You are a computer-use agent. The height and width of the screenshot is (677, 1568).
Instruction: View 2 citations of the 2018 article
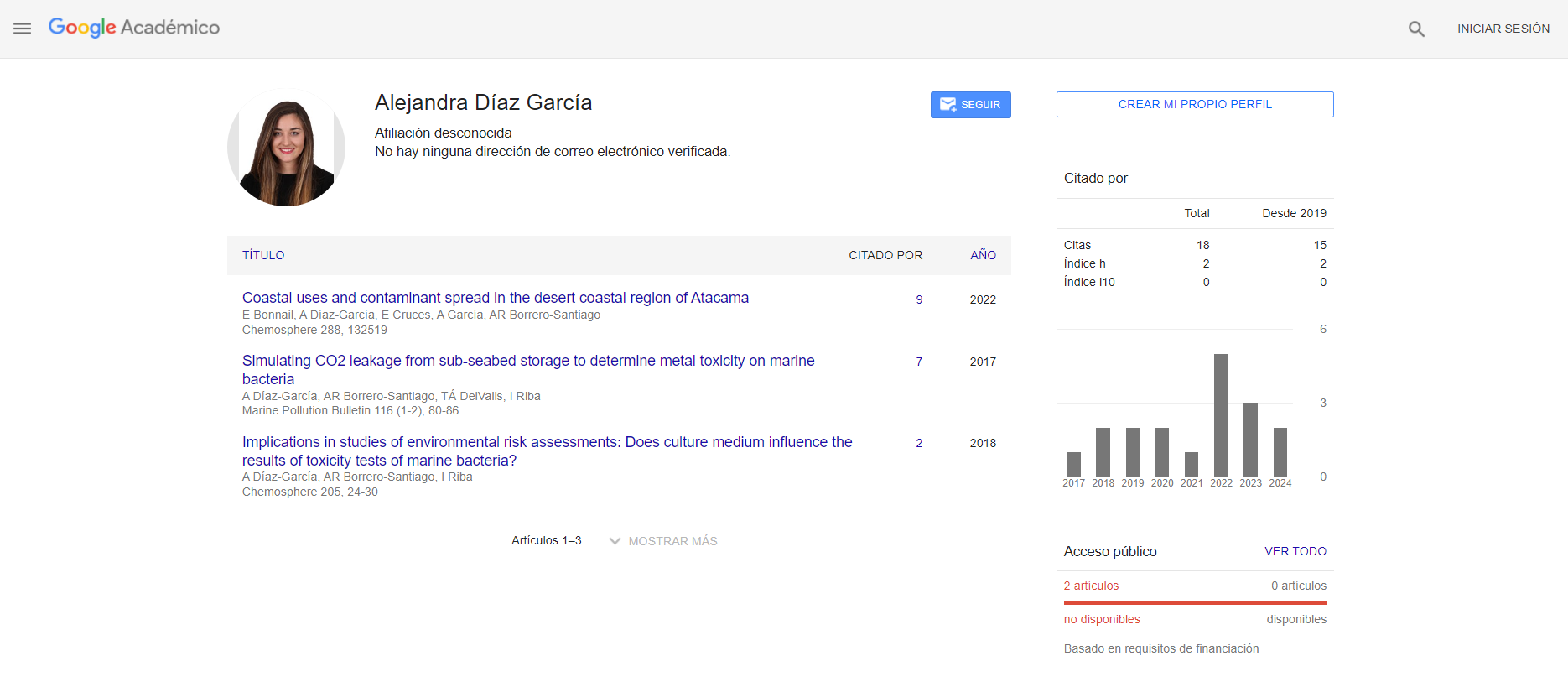tap(919, 443)
